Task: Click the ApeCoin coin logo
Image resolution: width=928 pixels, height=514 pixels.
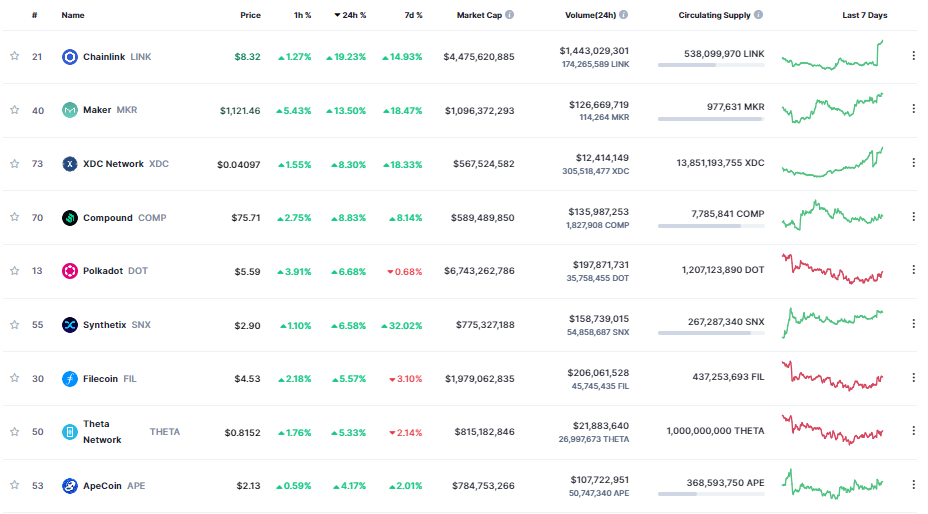Action: [70, 486]
